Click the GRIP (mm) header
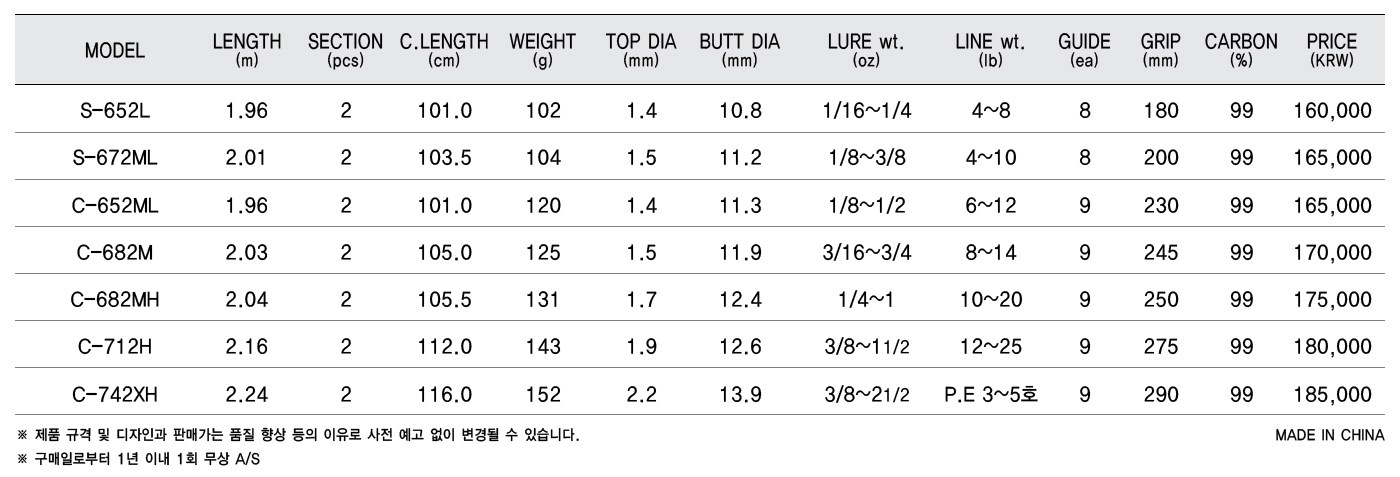Image resolution: width=1400 pixels, height=477 pixels. [1161, 50]
